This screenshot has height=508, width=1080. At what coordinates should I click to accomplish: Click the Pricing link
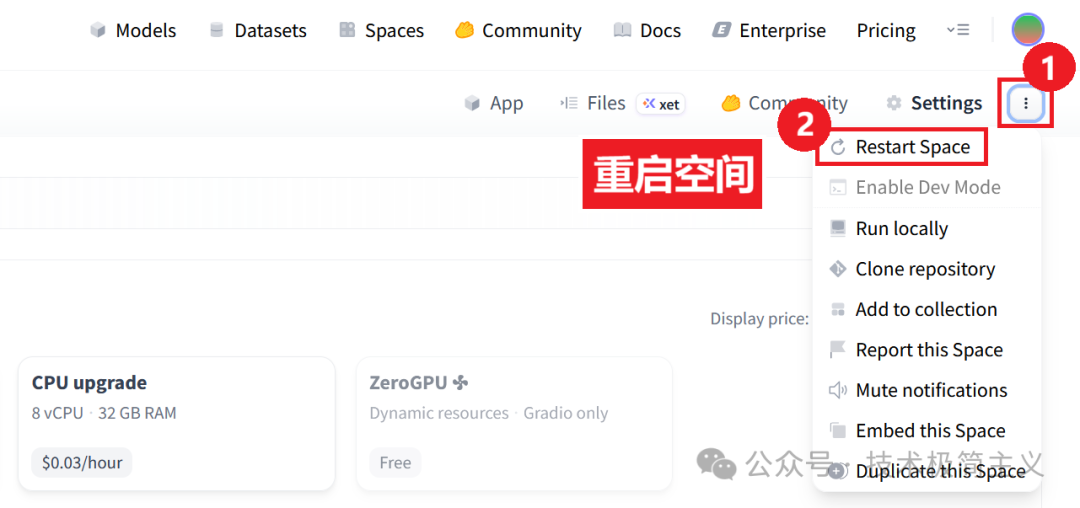pyautogui.click(x=886, y=31)
